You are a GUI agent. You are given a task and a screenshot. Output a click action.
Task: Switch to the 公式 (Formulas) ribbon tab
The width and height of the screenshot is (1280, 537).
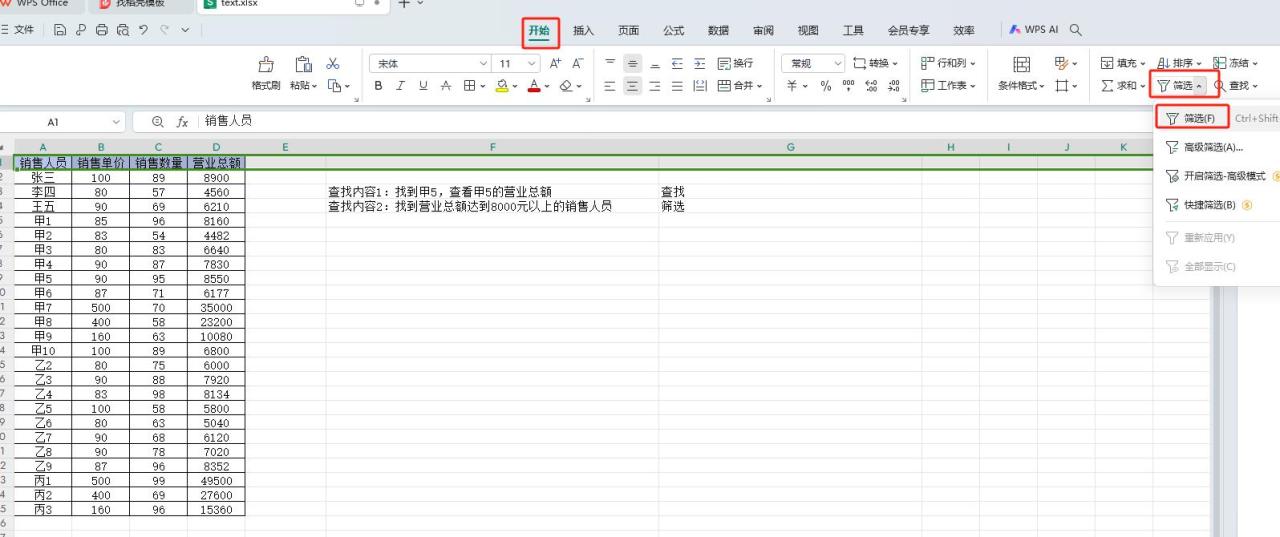point(674,30)
